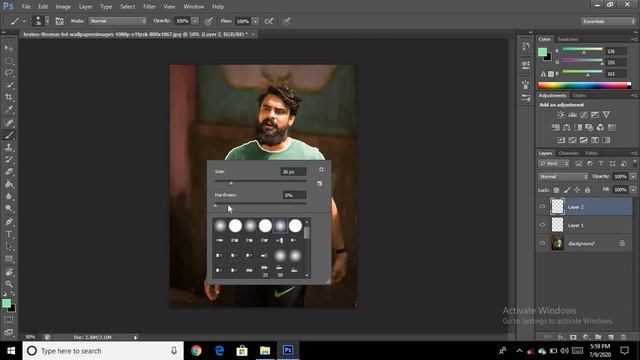Toggle visibility of Layer 2
640x360 pixels.
[542, 207]
